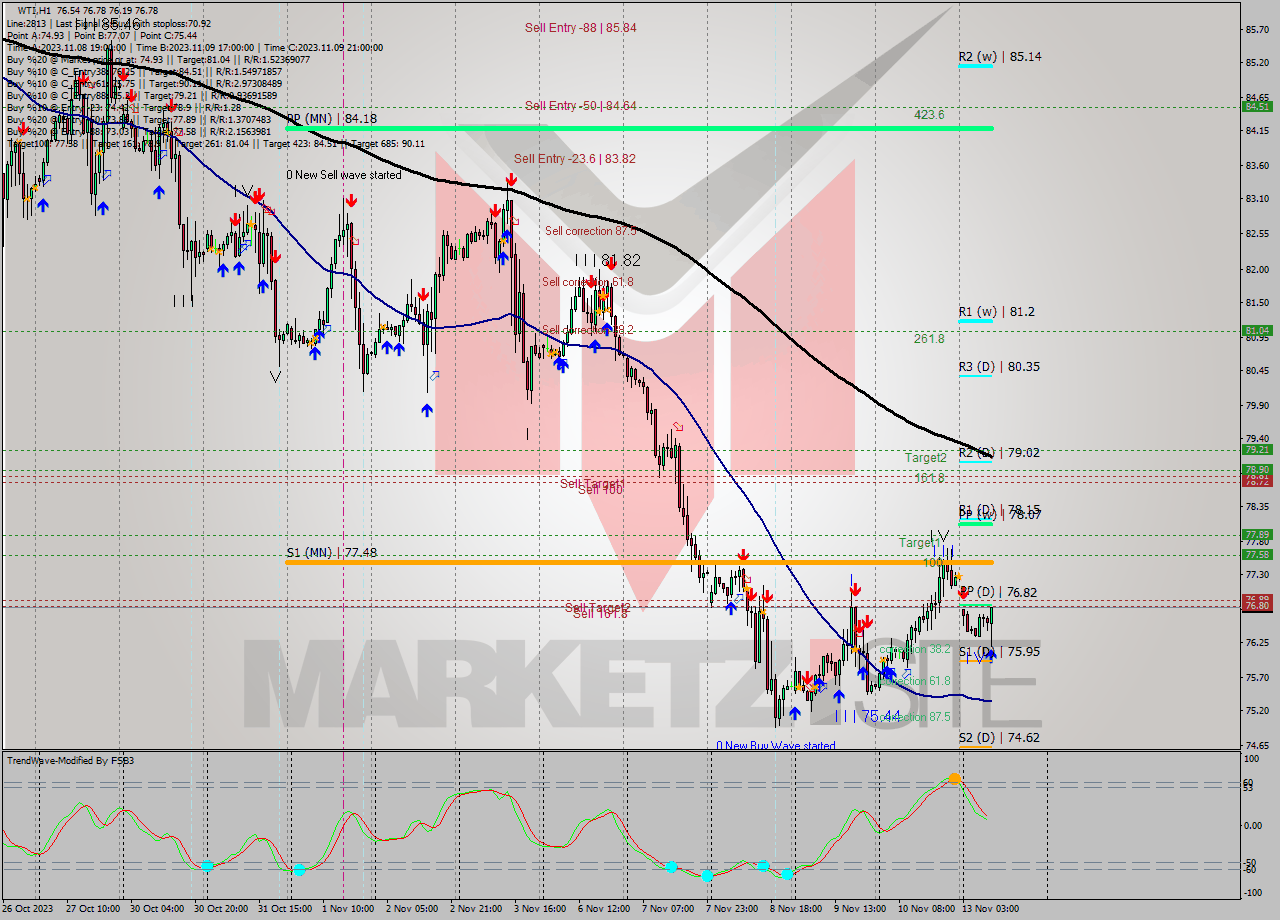Click the blue "| | | 75.44" wave label
This screenshot has height=920, width=1280.
tap(869, 716)
